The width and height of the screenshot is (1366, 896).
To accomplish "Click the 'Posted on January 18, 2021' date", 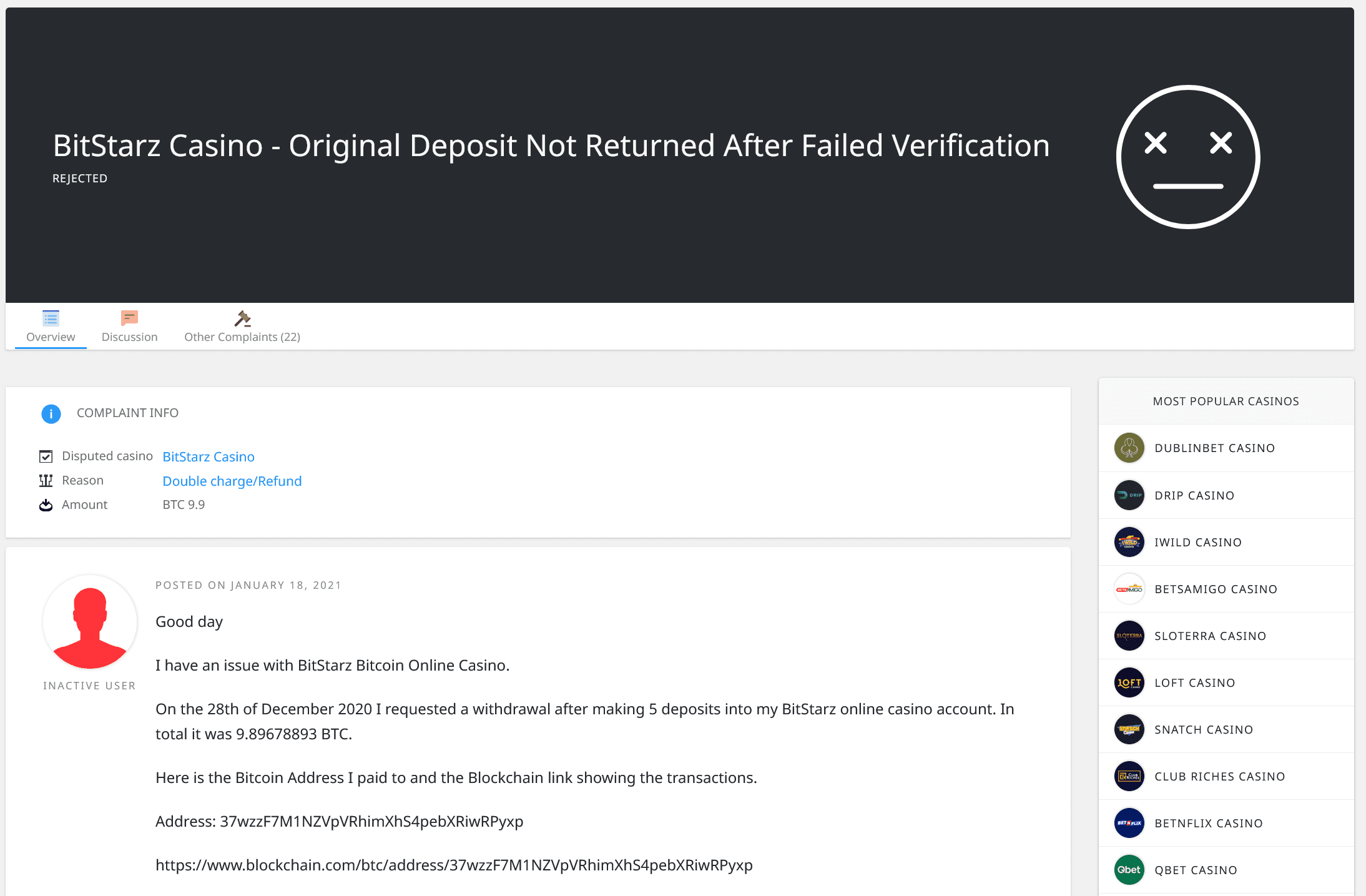I will (x=248, y=585).
